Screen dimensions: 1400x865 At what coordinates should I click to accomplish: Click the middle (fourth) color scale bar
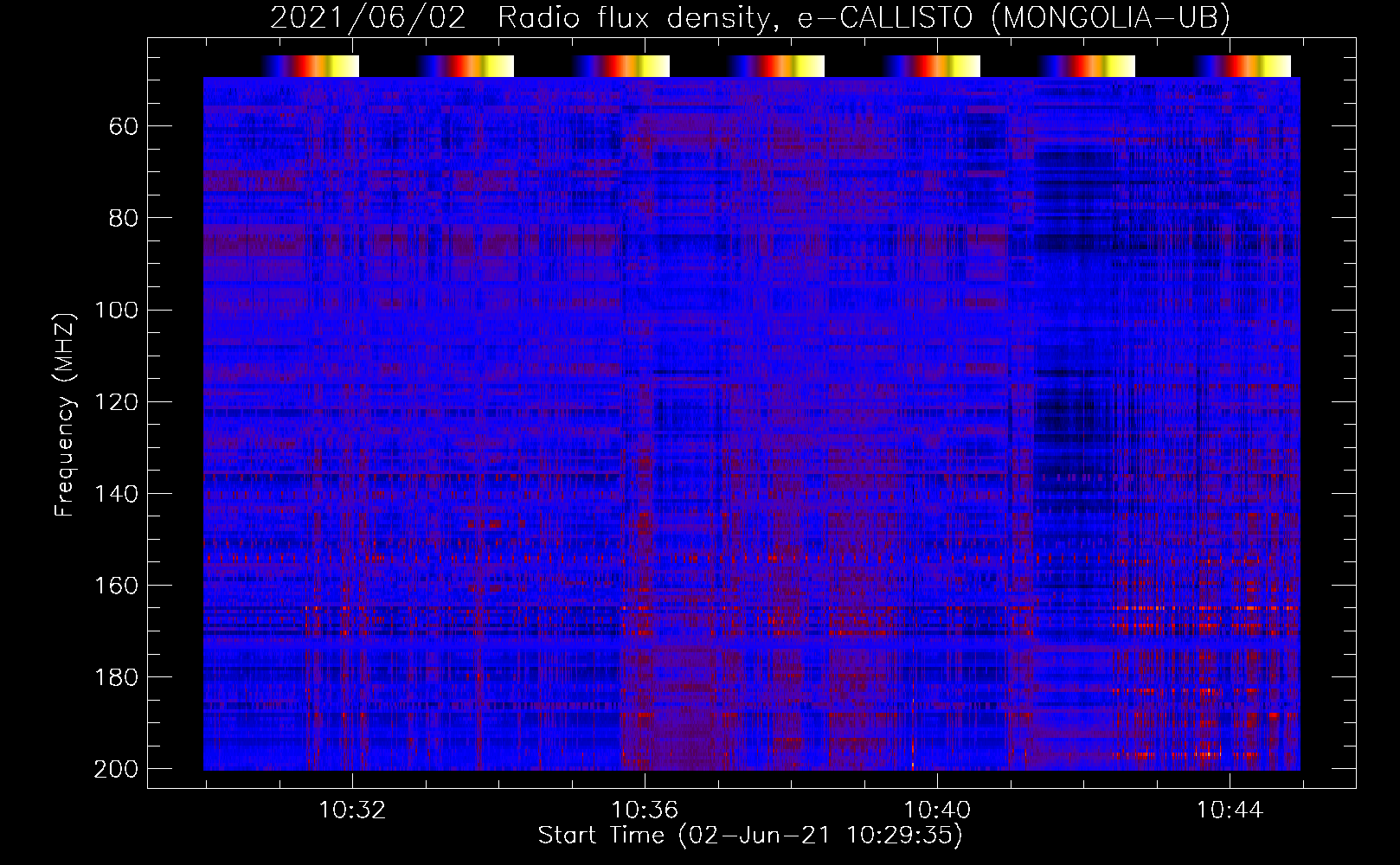(776, 67)
